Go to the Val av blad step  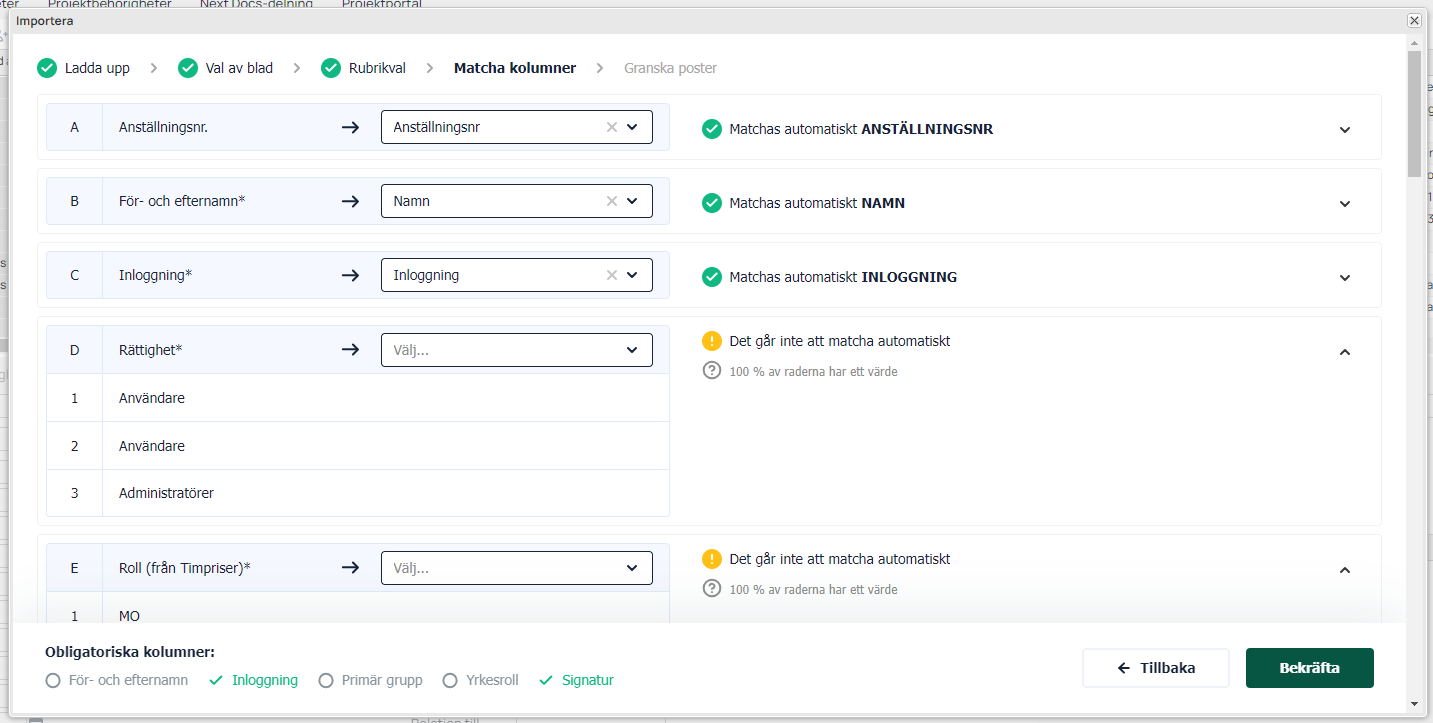pos(239,68)
